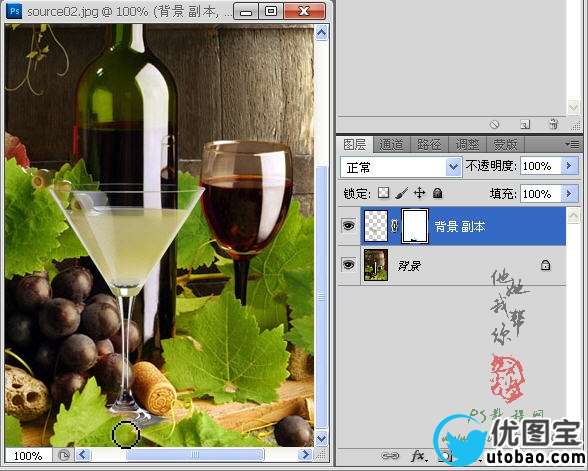Click the 不透明度 label
Image resolution: width=588 pixels, height=471 pixels.
[x=491, y=165]
